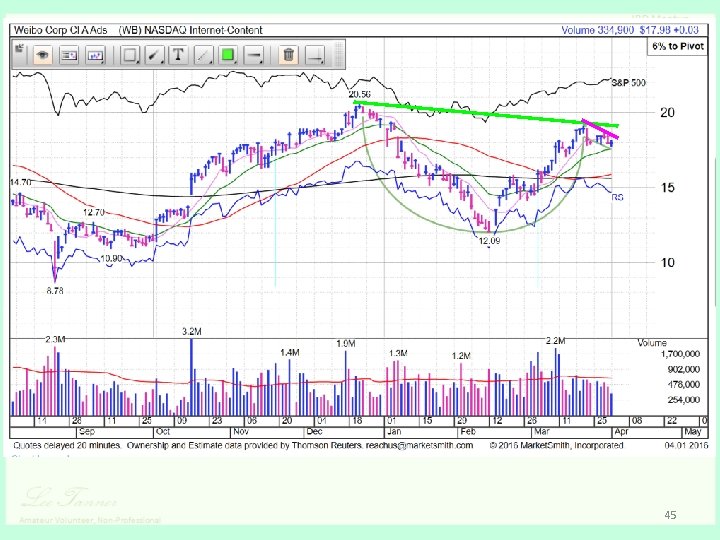Click the Weibo Corp Cl A Ads title
Screen dimensions: 720x540
click(61, 30)
